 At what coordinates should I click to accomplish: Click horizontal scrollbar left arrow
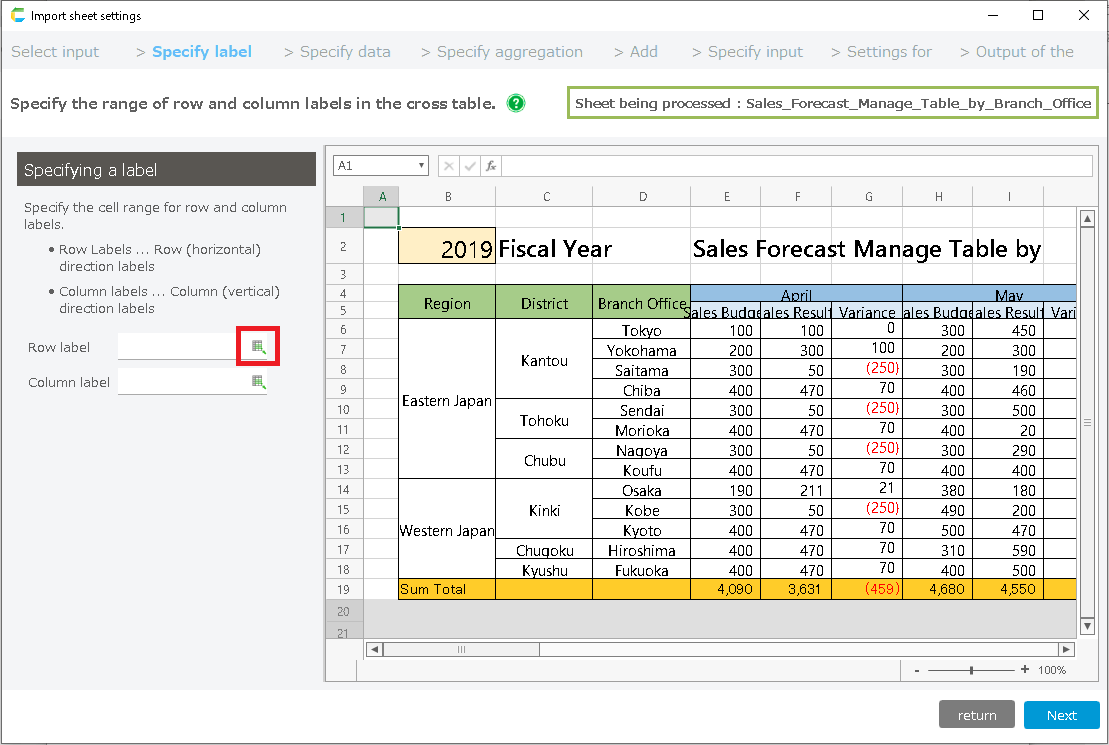pos(374,649)
